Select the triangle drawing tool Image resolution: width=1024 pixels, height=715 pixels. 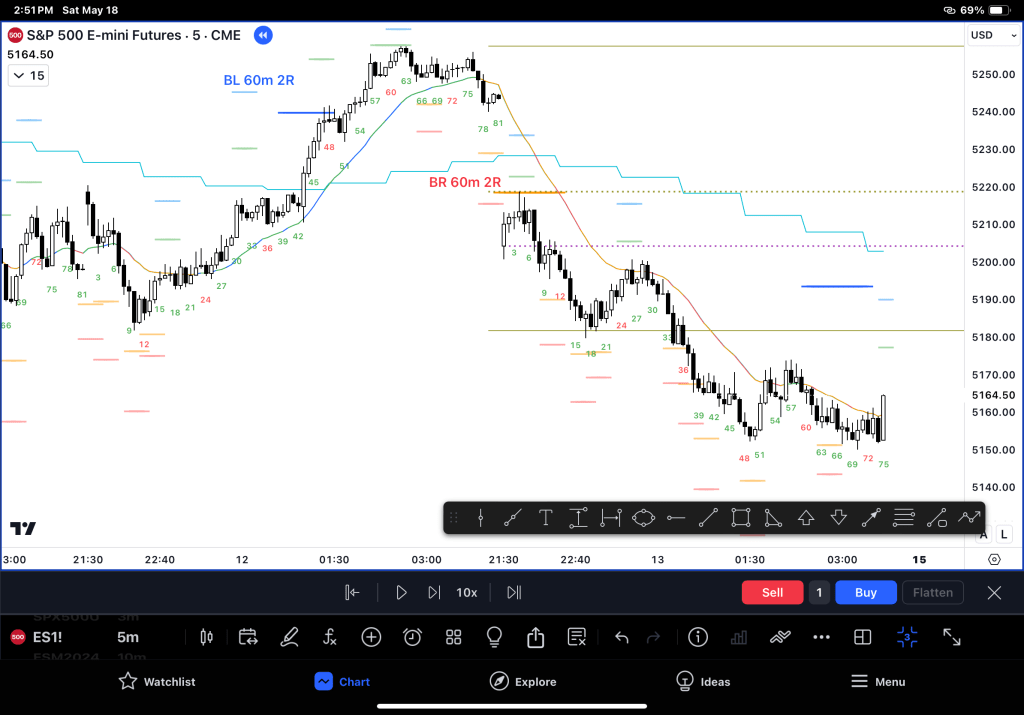pyautogui.click(x=773, y=518)
